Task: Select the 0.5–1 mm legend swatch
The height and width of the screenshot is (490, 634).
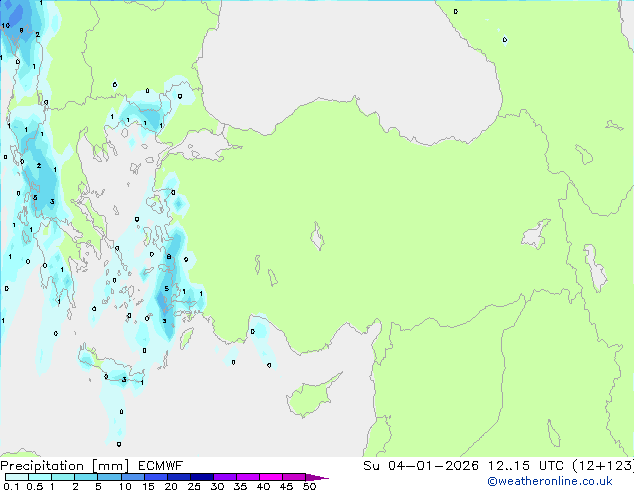Action: pyautogui.click(x=40, y=477)
